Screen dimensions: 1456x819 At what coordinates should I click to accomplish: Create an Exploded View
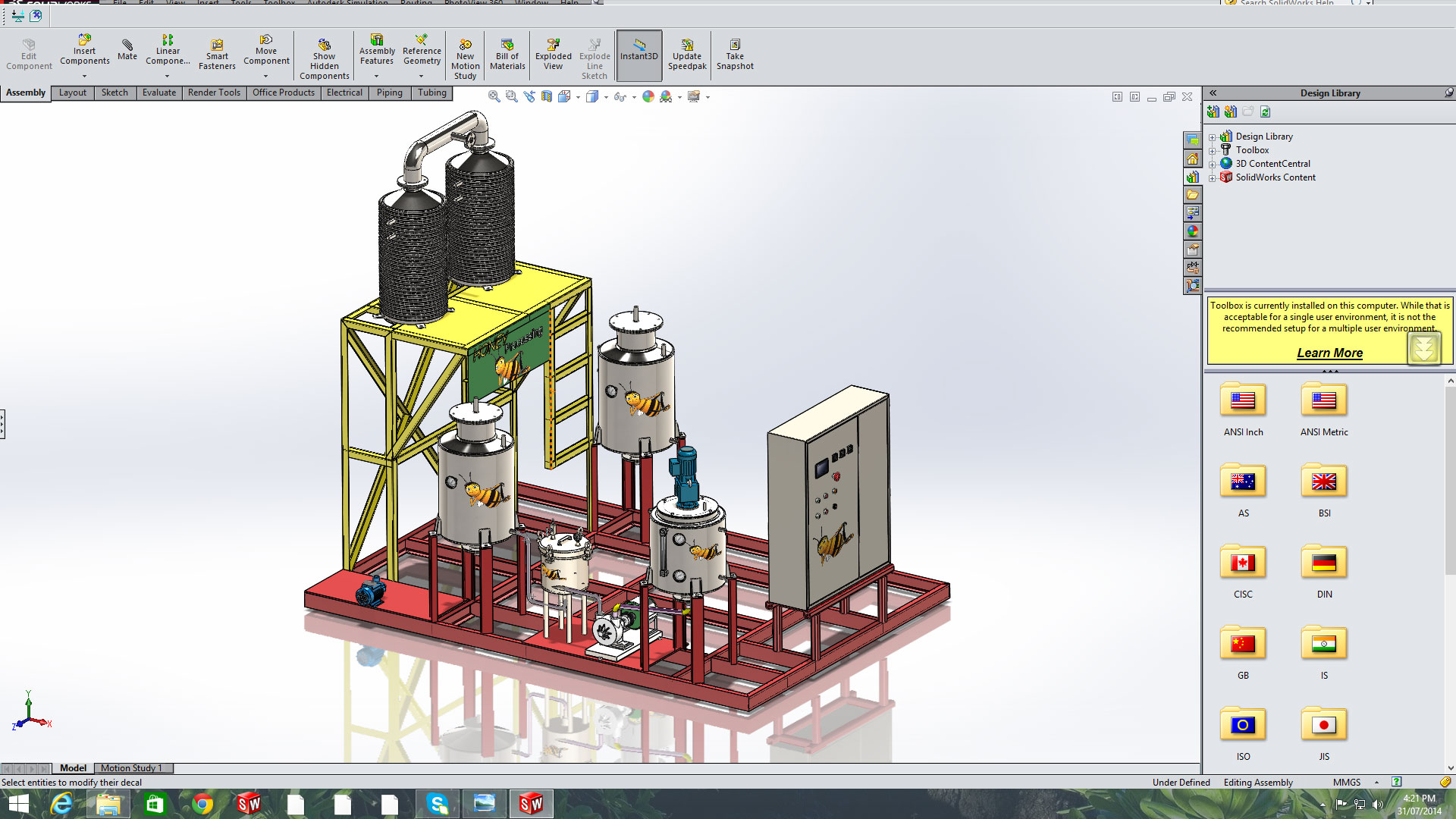553,53
